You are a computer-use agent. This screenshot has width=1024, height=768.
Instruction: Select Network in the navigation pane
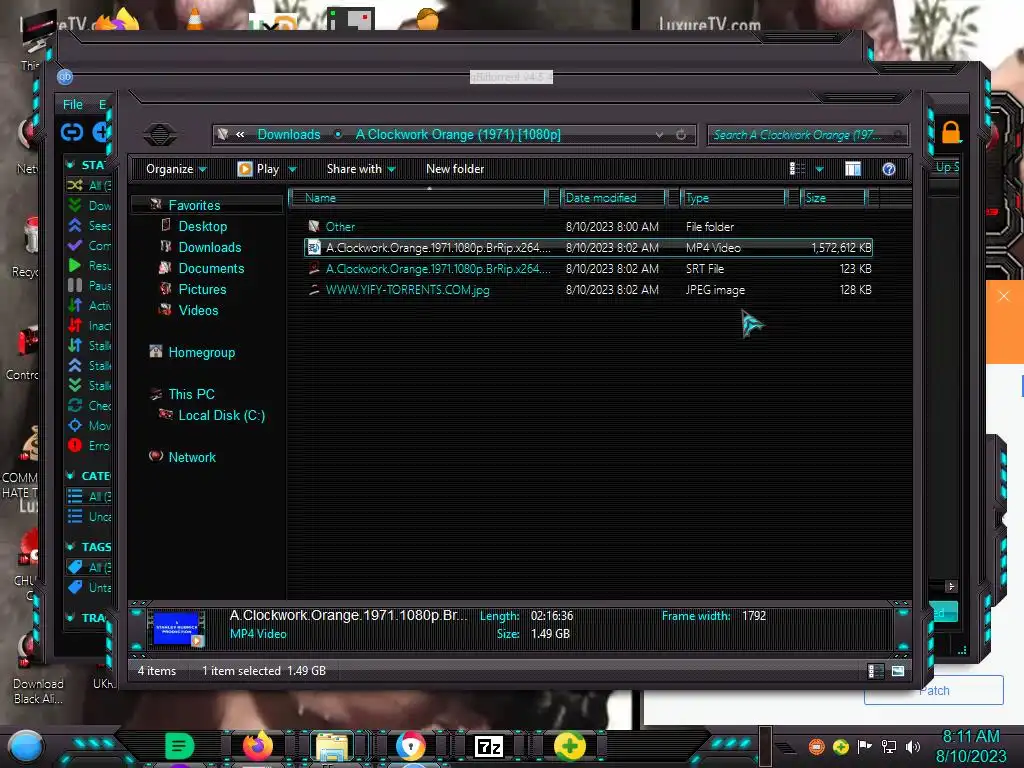(191, 457)
